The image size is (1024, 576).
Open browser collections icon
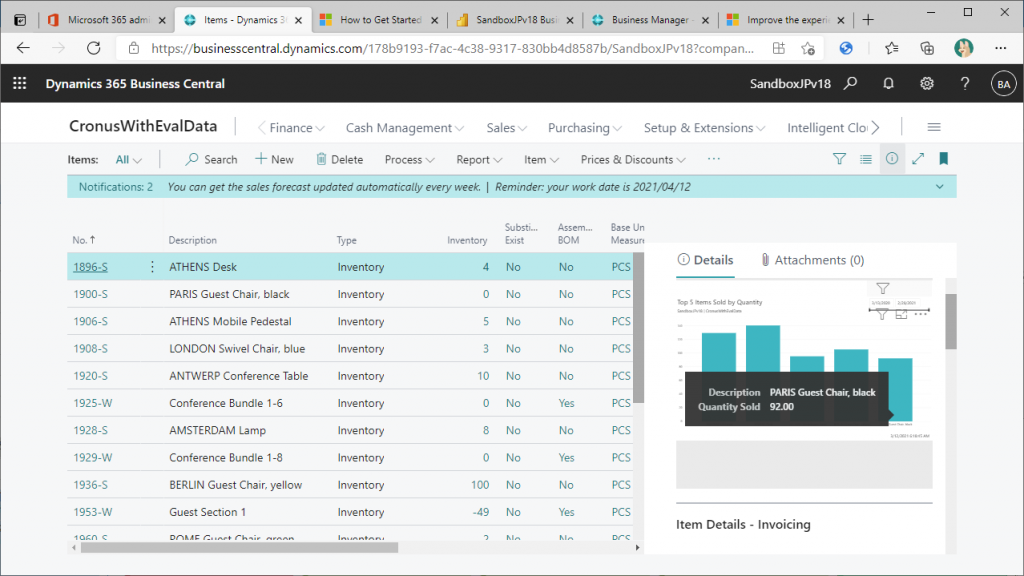(927, 48)
